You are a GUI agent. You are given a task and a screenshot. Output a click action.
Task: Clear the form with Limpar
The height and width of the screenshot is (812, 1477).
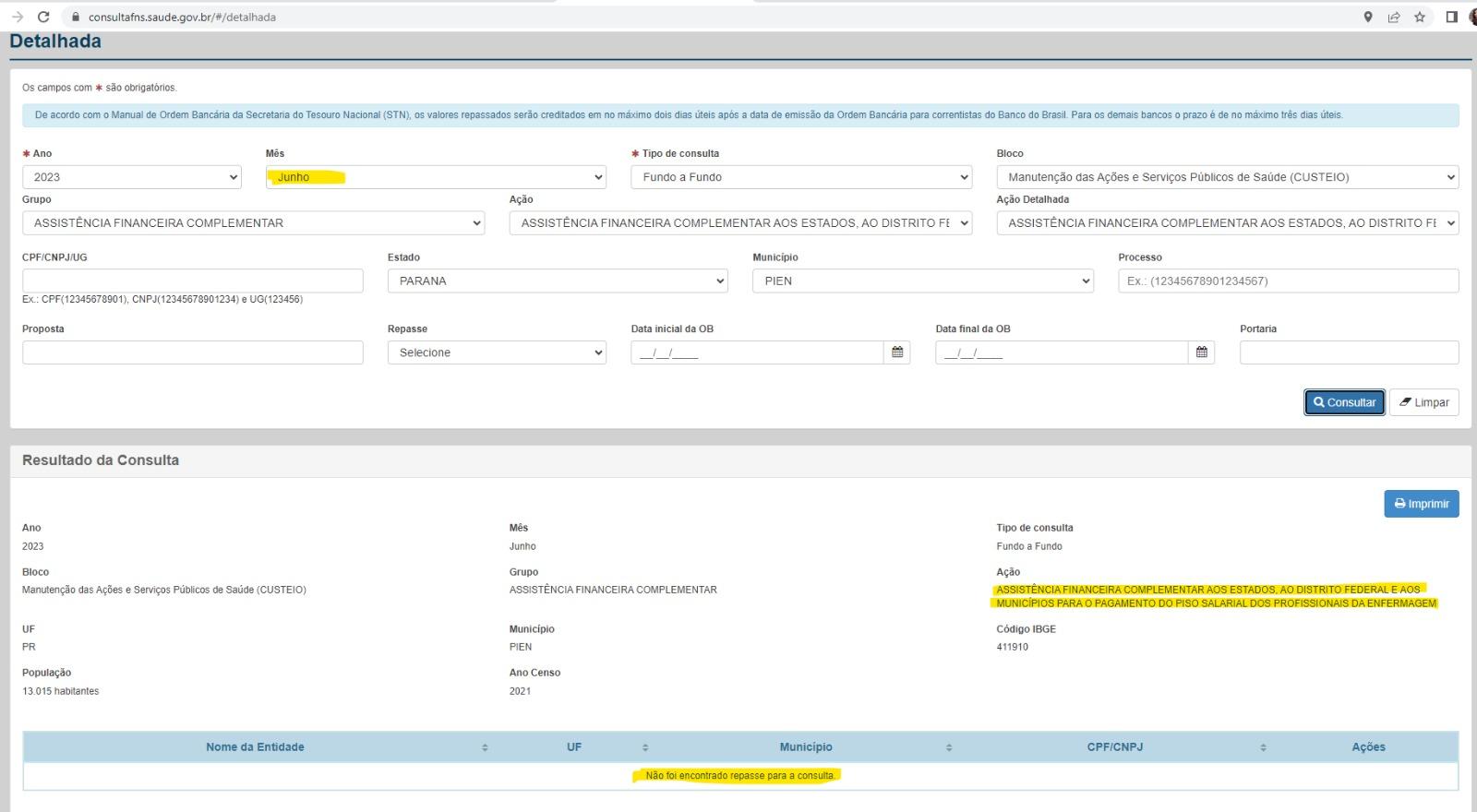coord(1424,402)
